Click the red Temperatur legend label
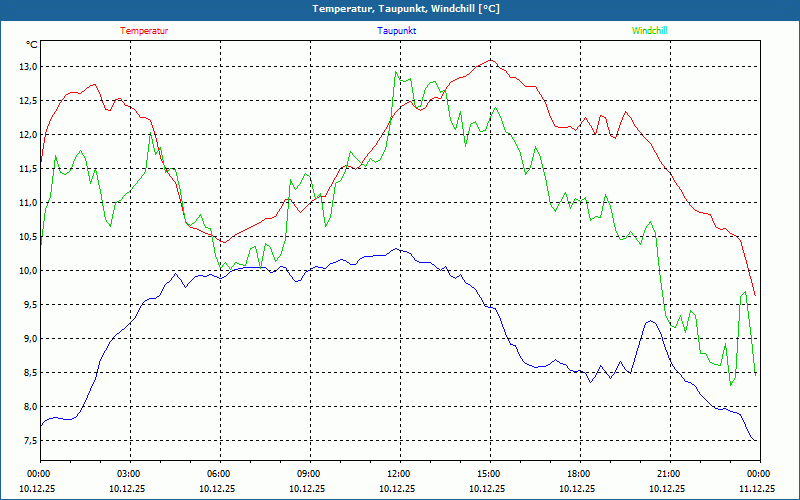 pyautogui.click(x=144, y=31)
